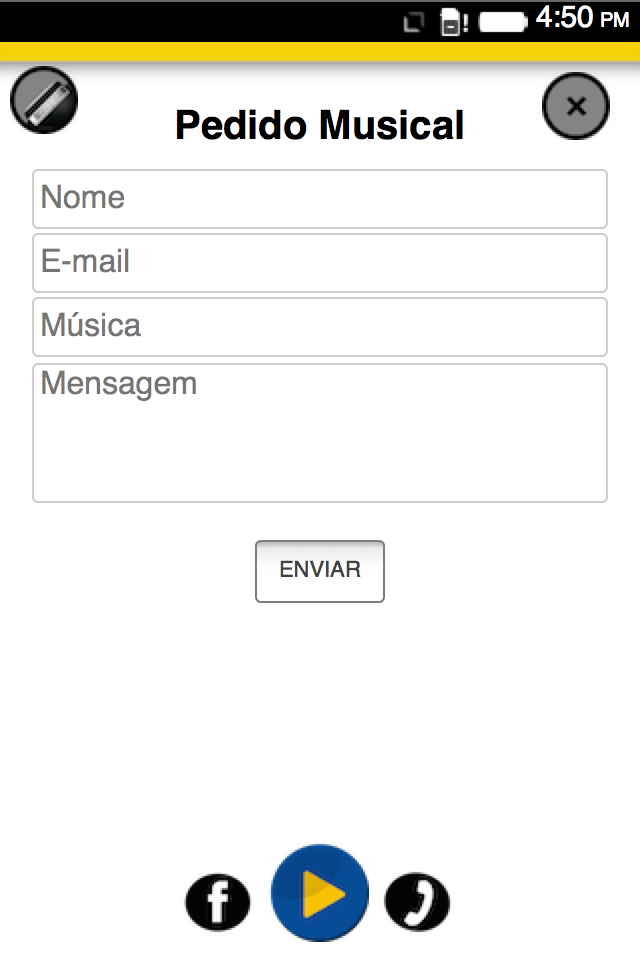Screen dimensions: 640x960
Task: Tap the yellow header stripe
Action: pos(320,52)
